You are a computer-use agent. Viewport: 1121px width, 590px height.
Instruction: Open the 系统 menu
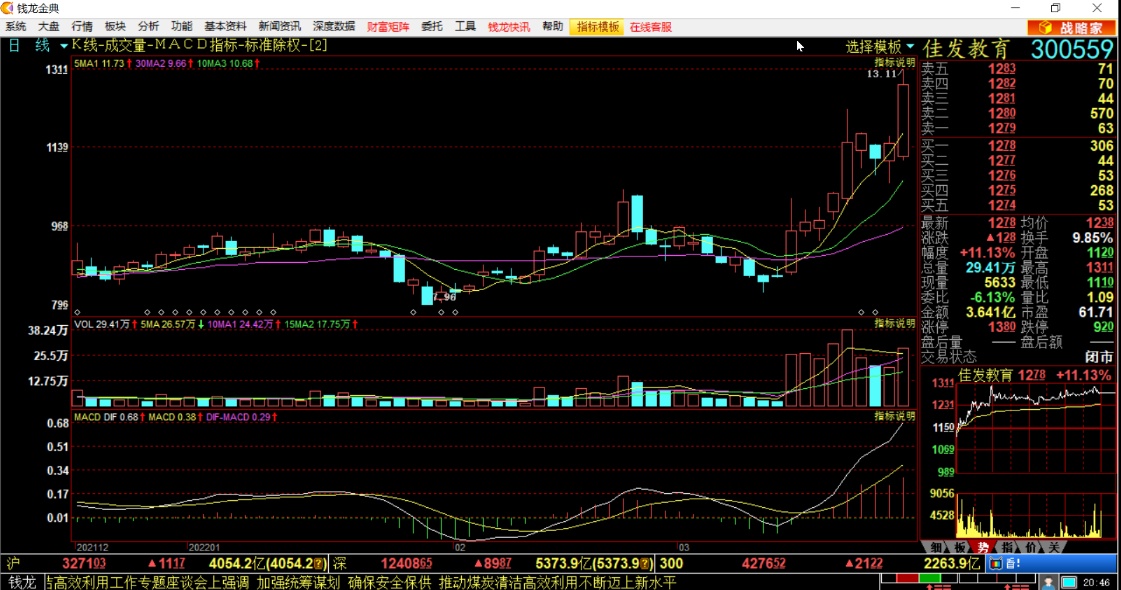point(15,26)
